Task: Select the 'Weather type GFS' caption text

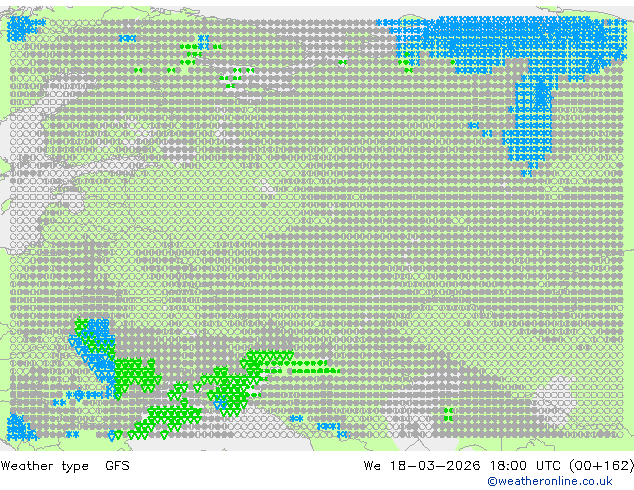Action: [x=65, y=466]
